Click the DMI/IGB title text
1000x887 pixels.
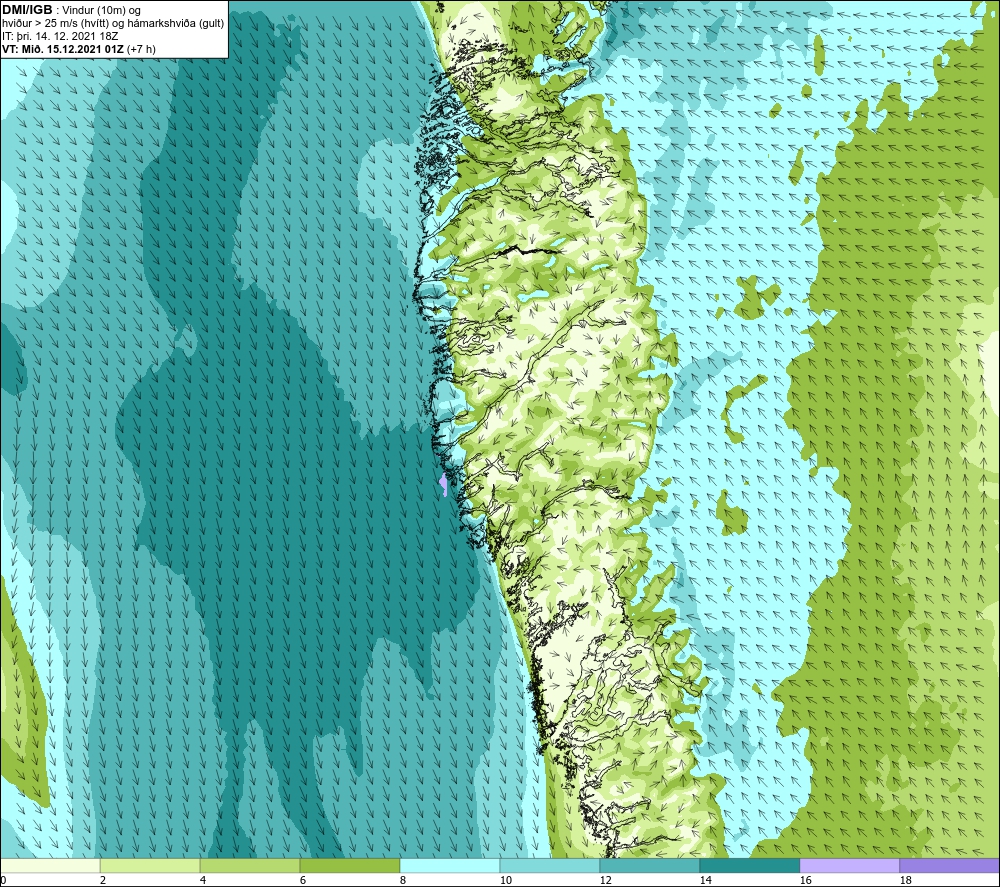[x=27, y=10]
